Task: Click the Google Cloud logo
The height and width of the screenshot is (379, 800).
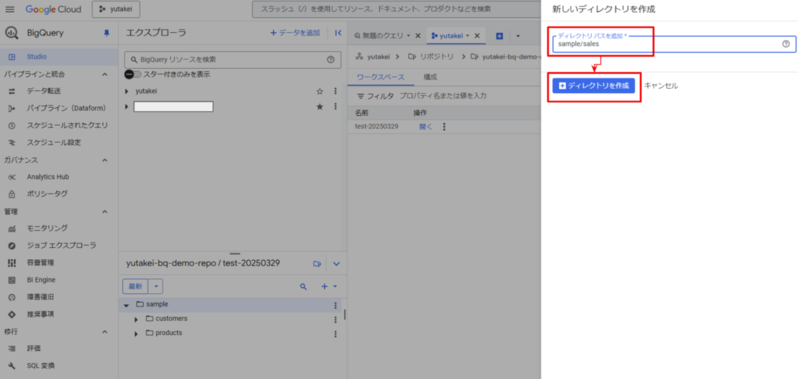Action: tap(55, 9)
